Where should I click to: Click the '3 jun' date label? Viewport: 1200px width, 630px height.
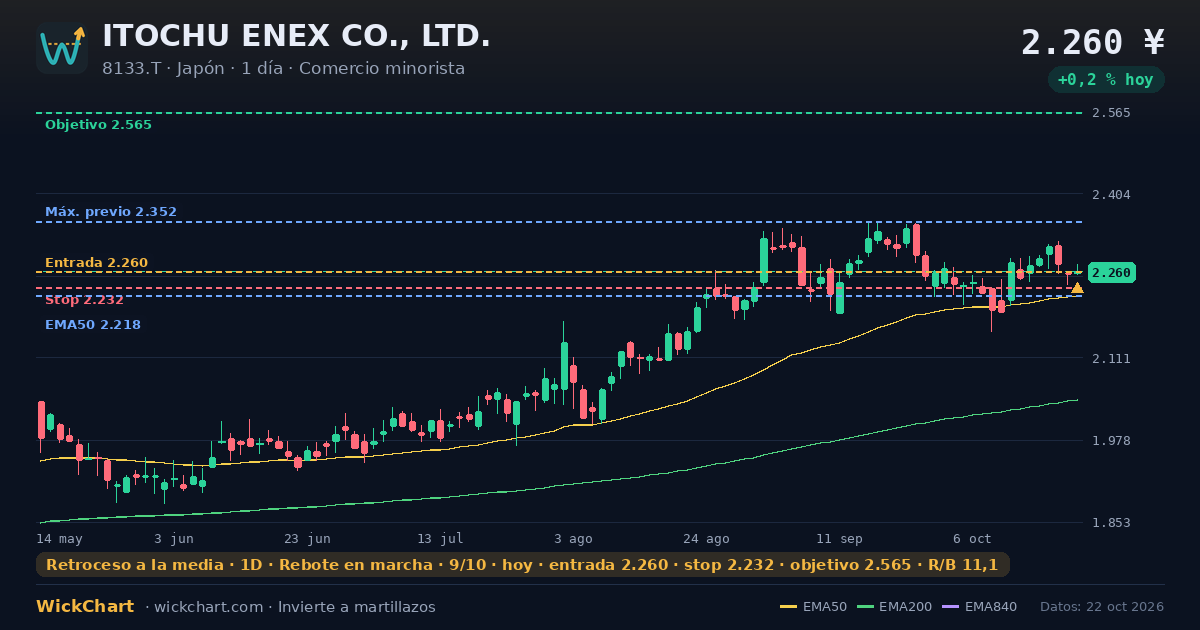pos(174,538)
